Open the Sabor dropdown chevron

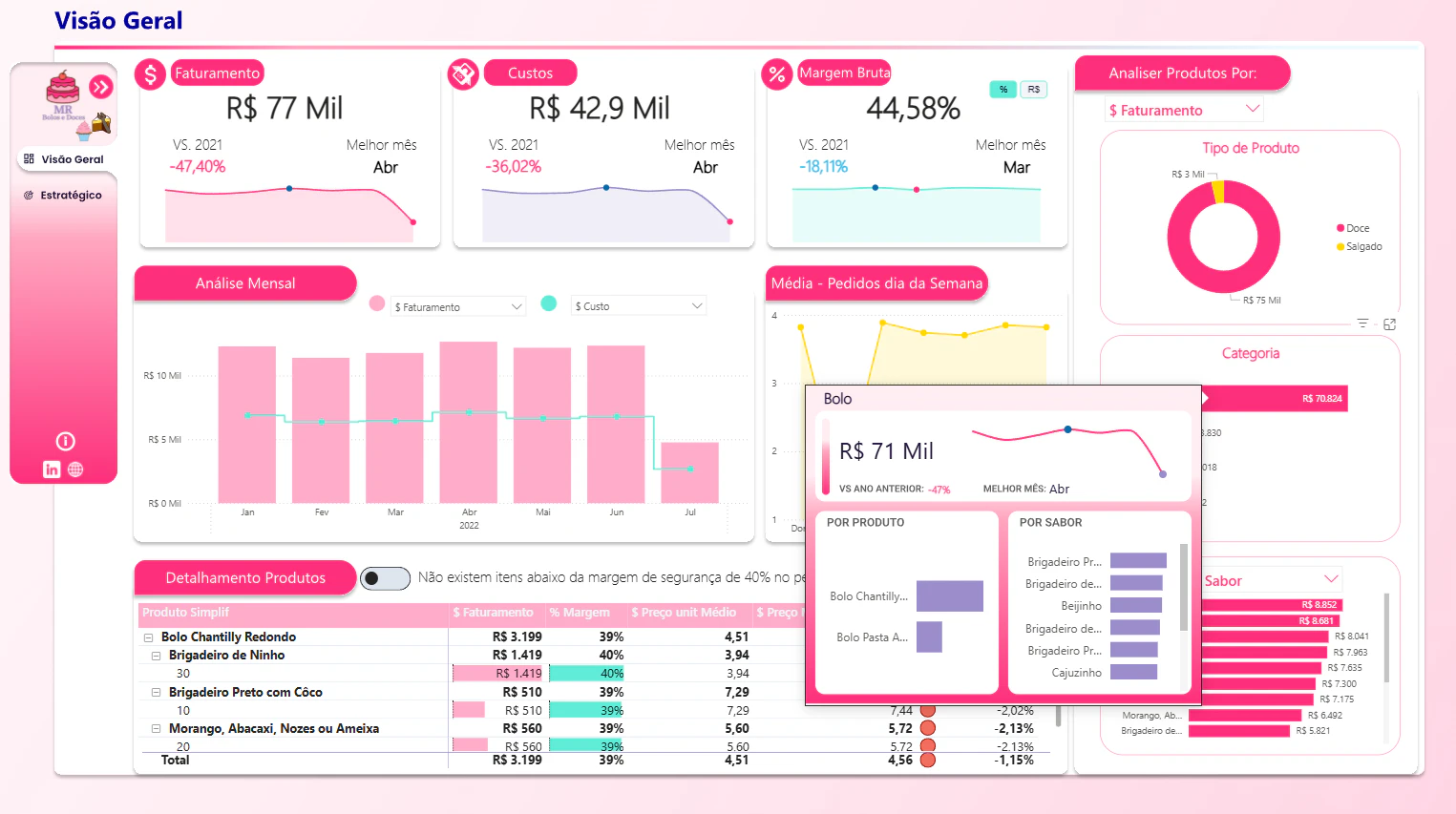pos(1331,579)
